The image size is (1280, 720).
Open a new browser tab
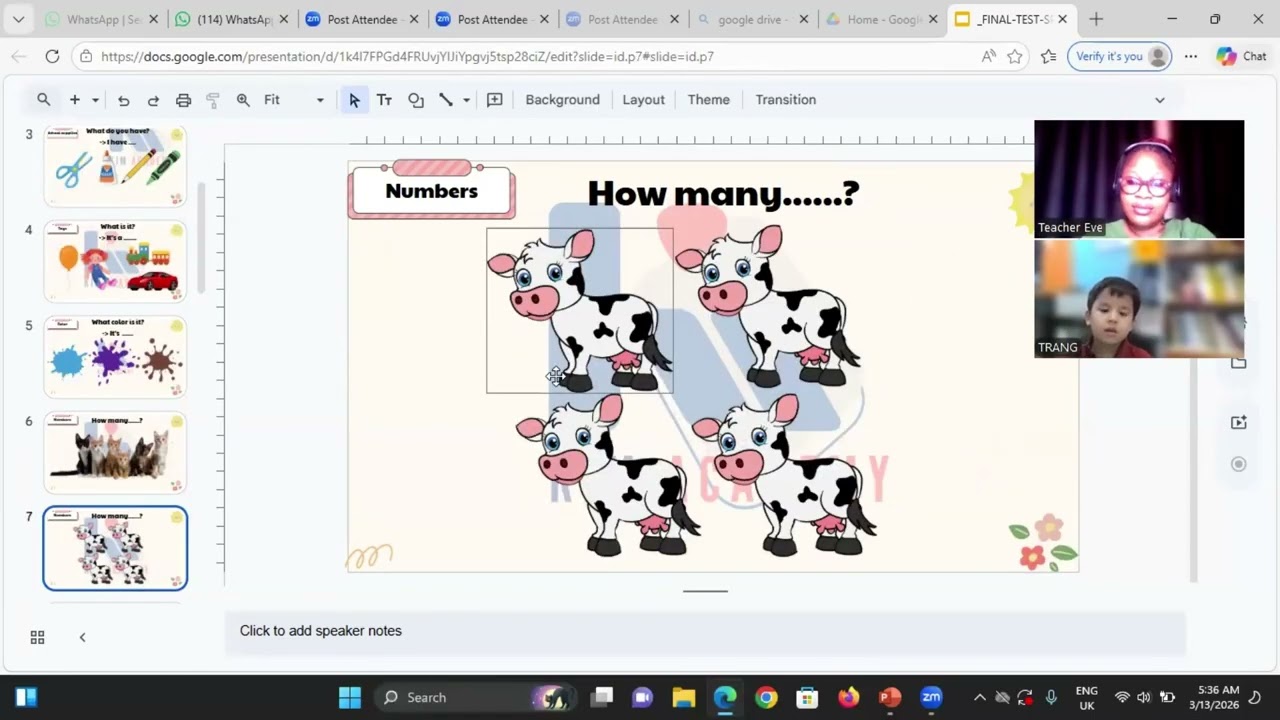tap(1096, 19)
